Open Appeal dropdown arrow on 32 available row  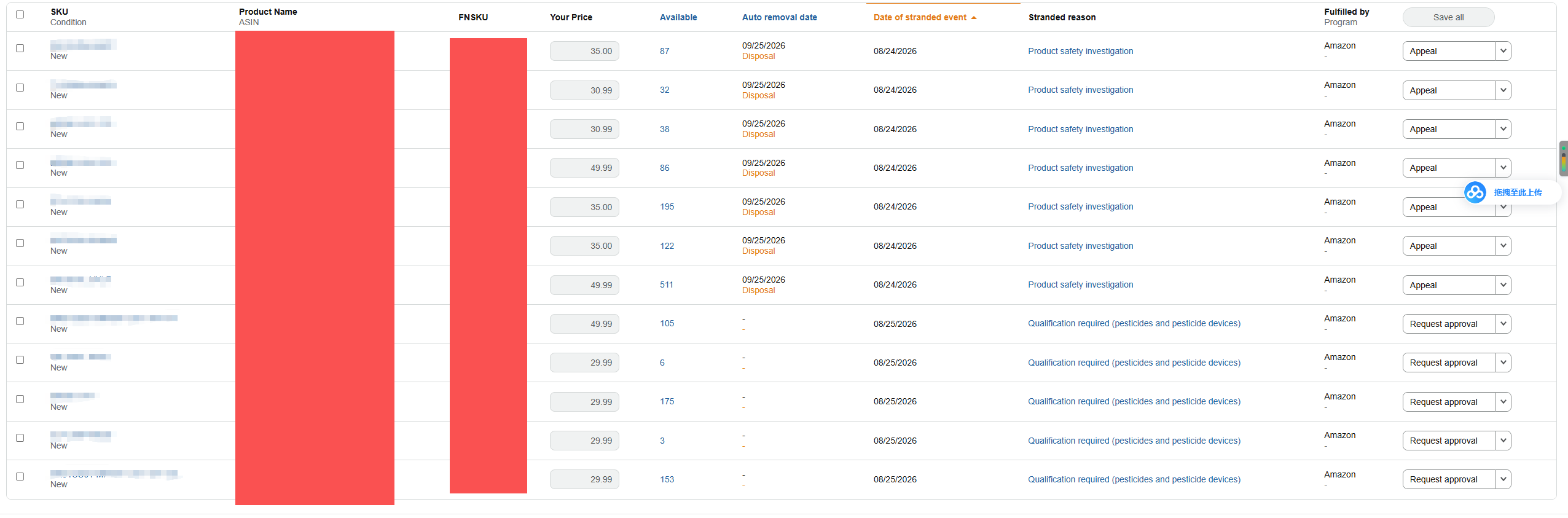pyautogui.click(x=1503, y=90)
